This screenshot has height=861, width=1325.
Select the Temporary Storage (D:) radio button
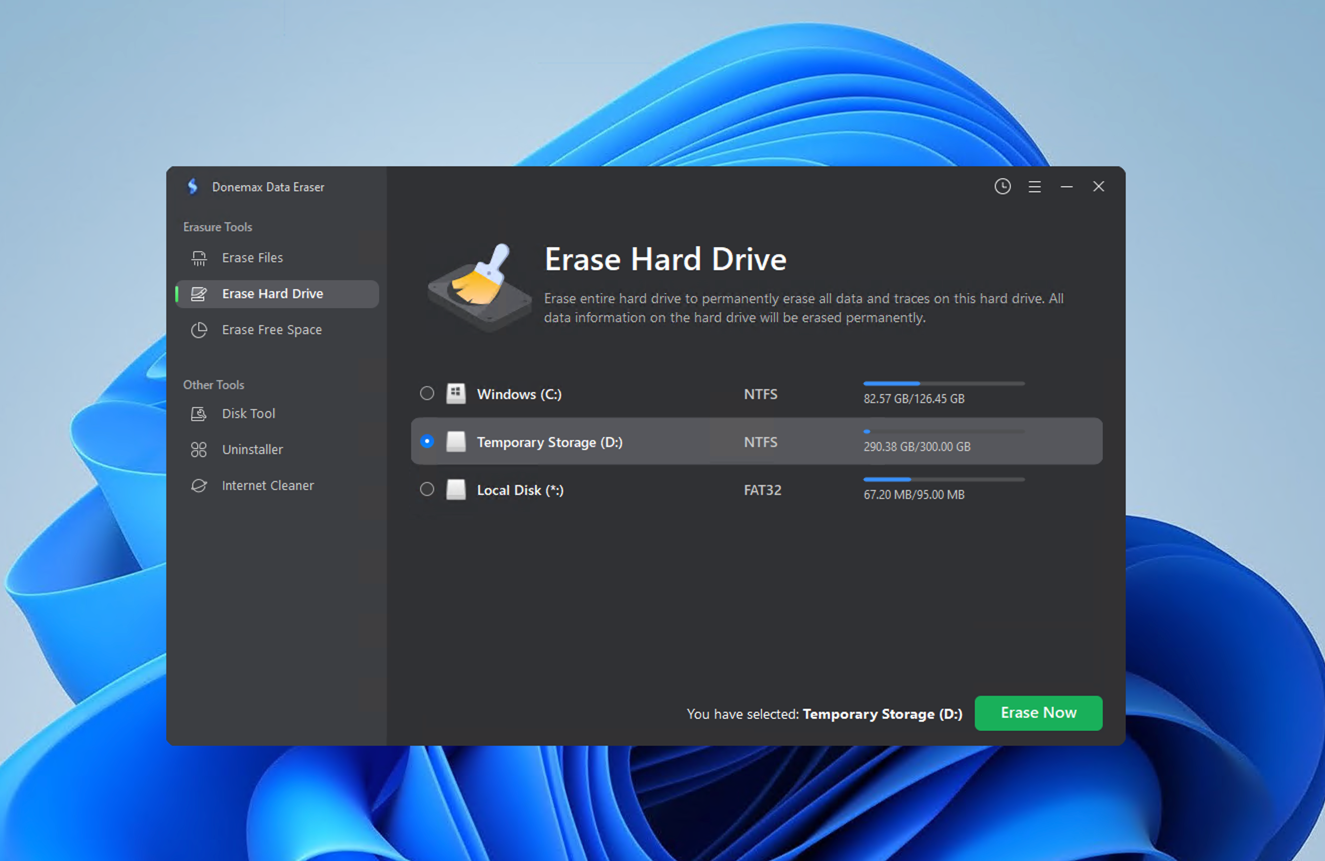click(x=427, y=441)
